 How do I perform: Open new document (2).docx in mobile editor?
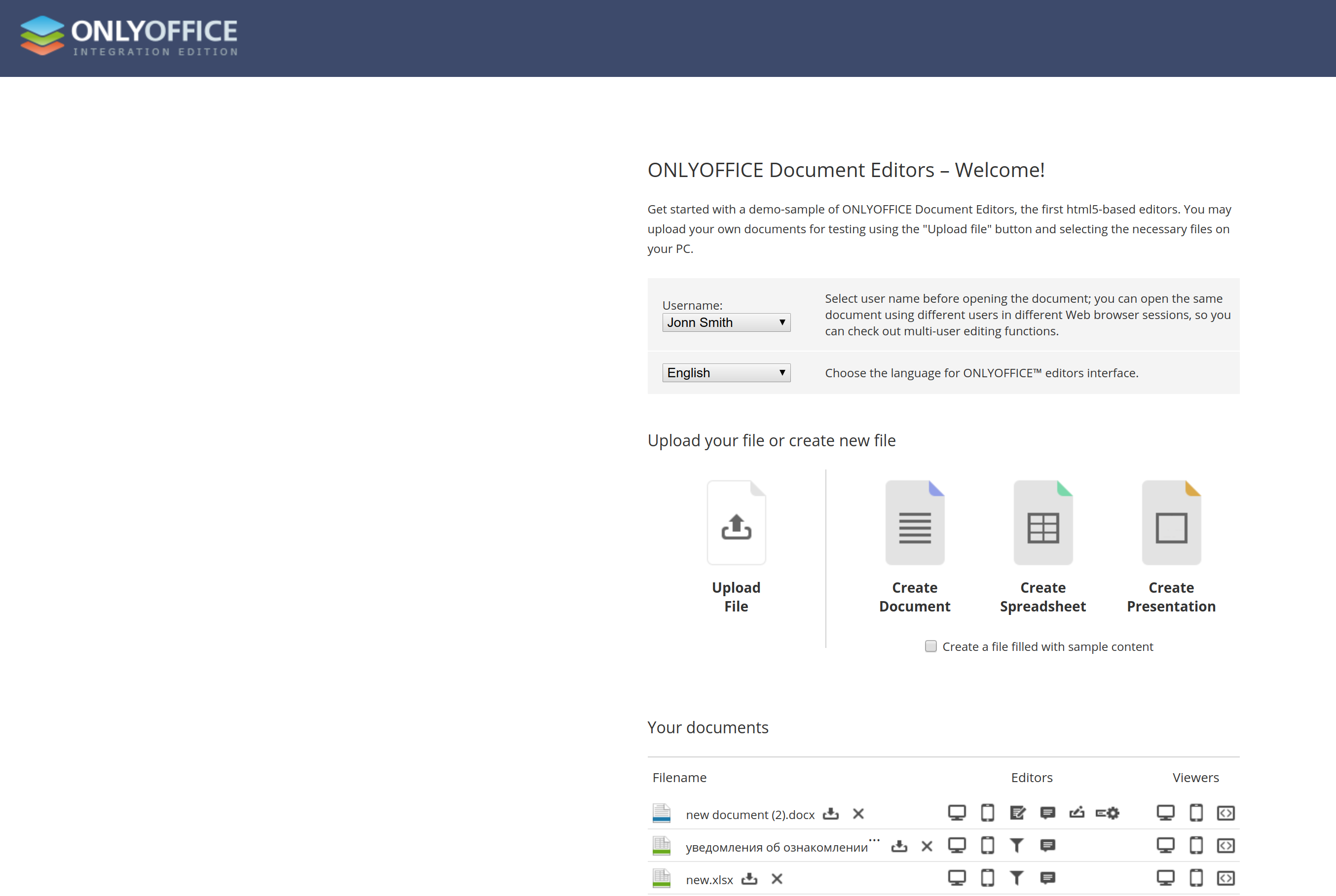pos(987,813)
